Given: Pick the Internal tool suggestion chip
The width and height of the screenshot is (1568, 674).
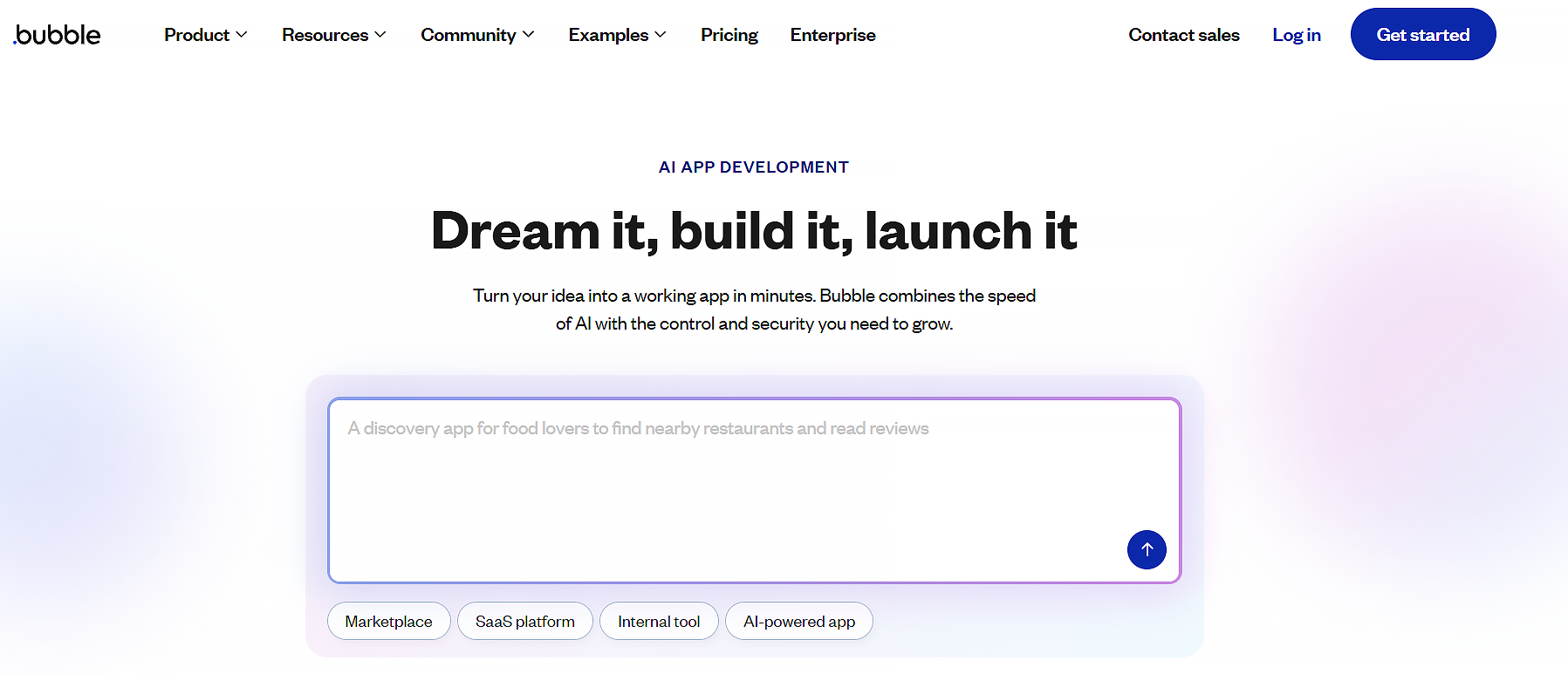Looking at the screenshot, I should coord(659,621).
